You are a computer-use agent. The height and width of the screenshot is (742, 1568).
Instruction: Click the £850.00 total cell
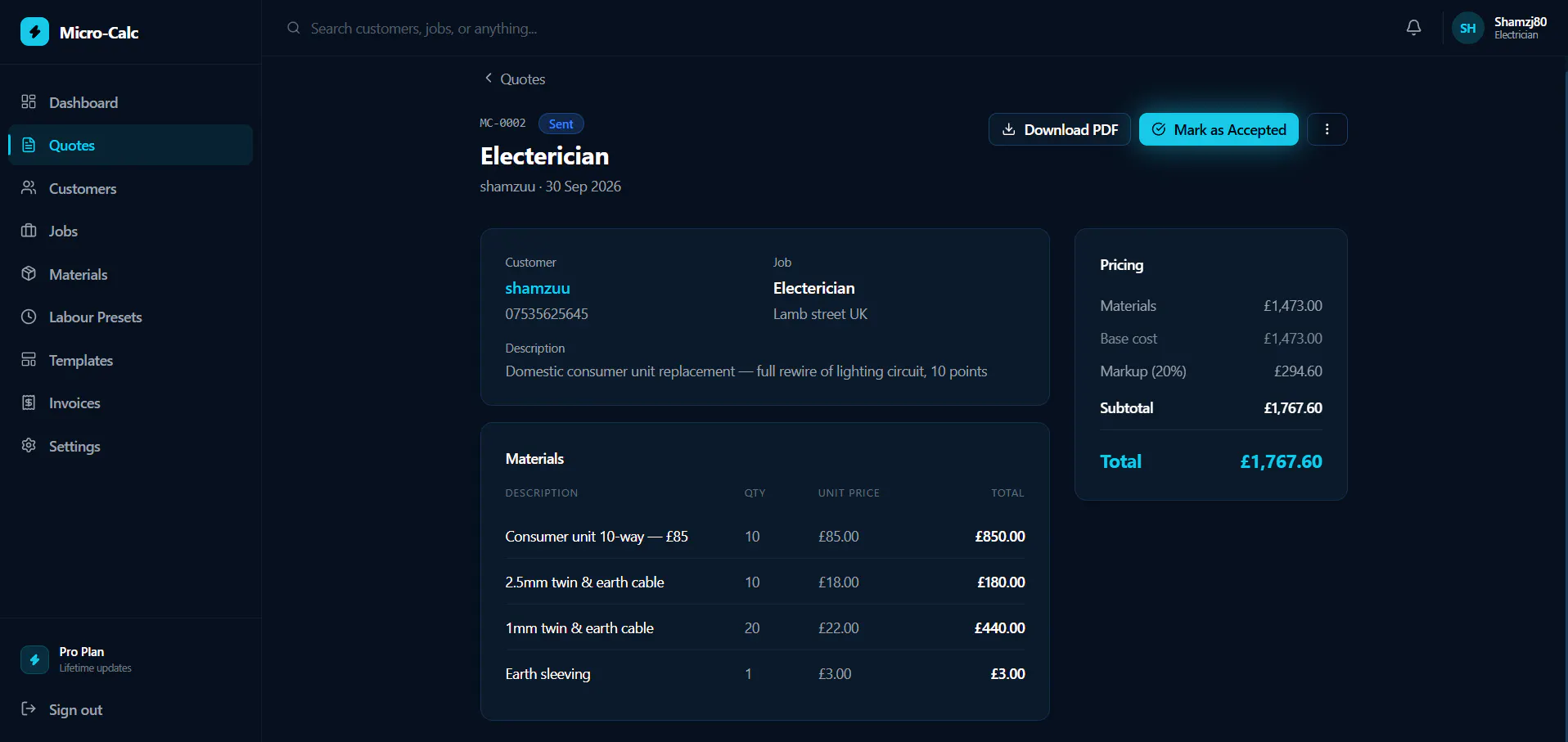(x=999, y=536)
